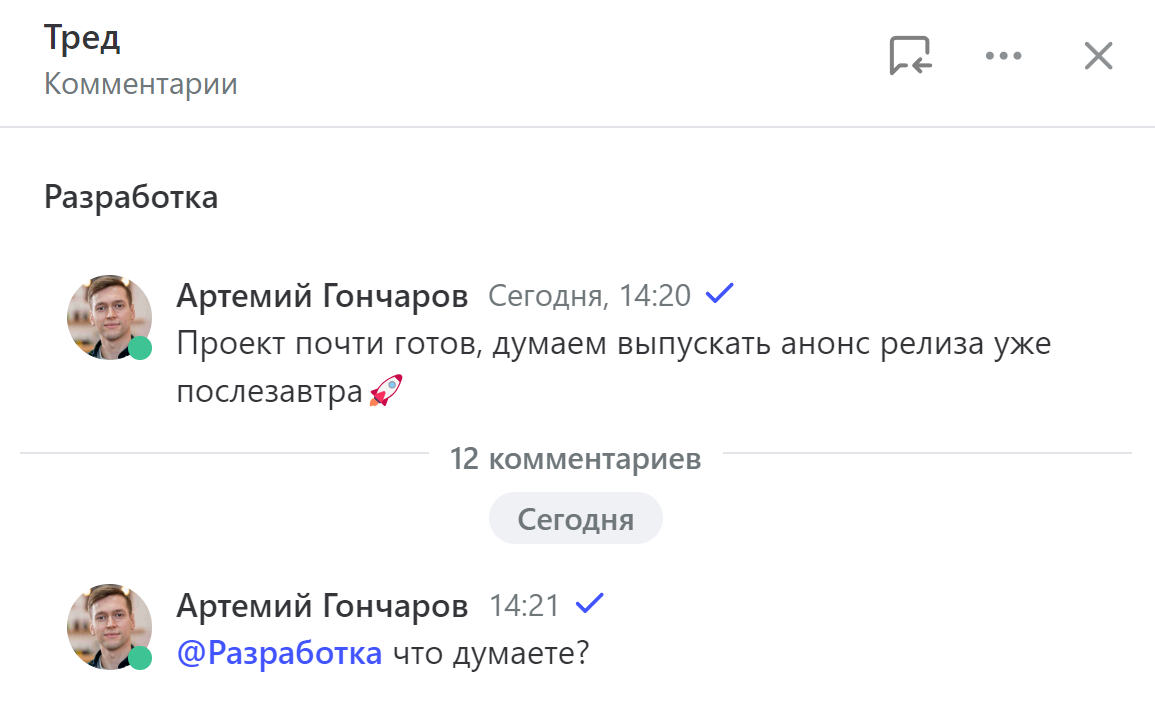Viewport: 1155px width, 711px height.
Task: Open the Комментарии section under the thread title
Action: click(x=139, y=84)
